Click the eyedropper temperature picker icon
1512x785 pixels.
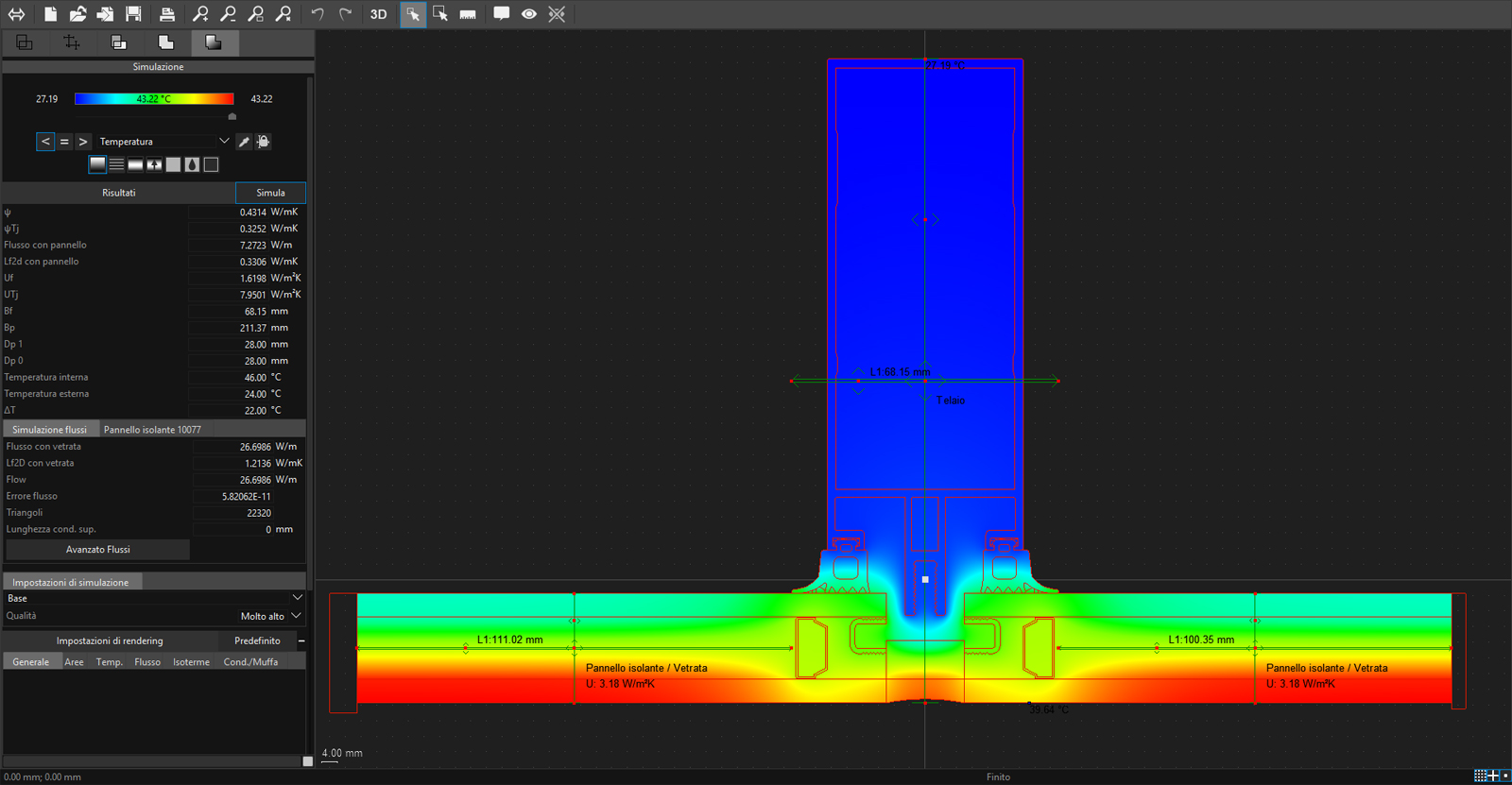[x=244, y=142]
